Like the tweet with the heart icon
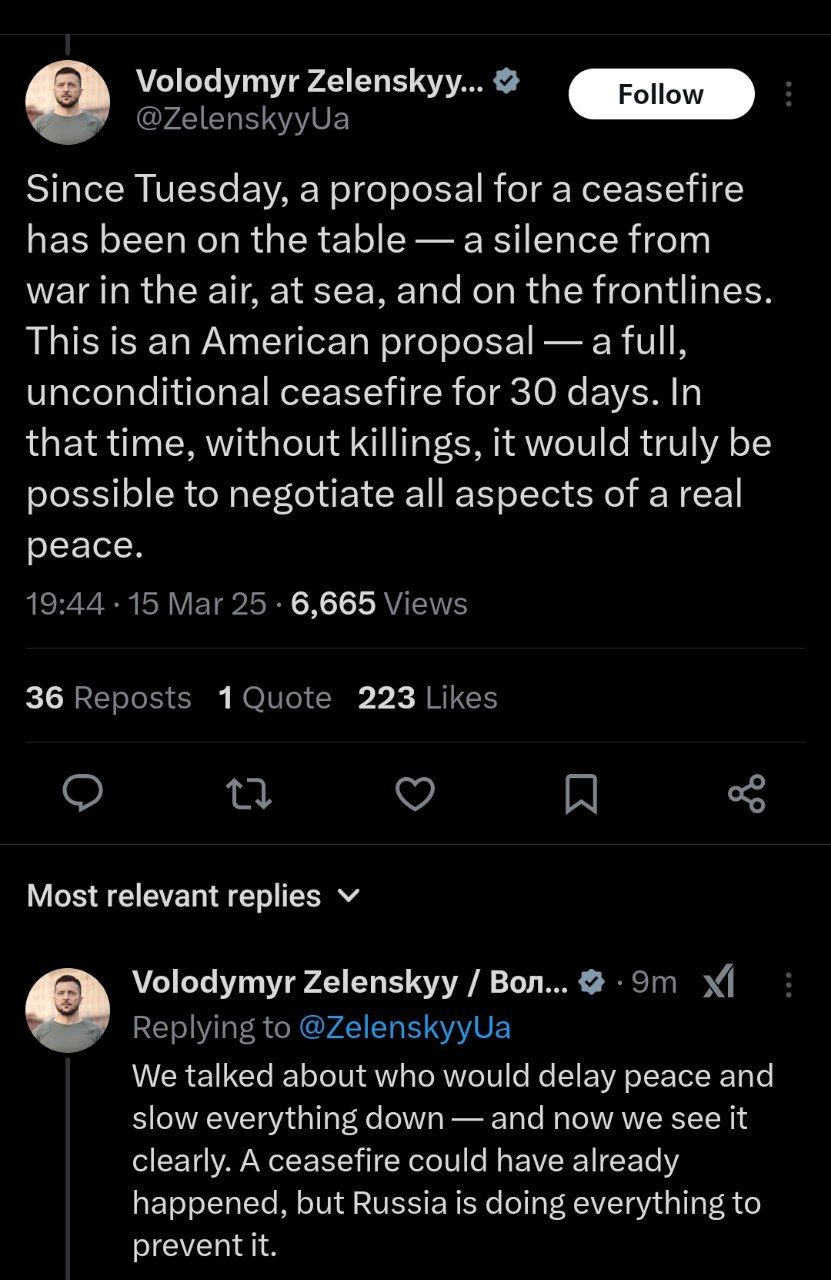831x1280 pixels. [x=415, y=794]
